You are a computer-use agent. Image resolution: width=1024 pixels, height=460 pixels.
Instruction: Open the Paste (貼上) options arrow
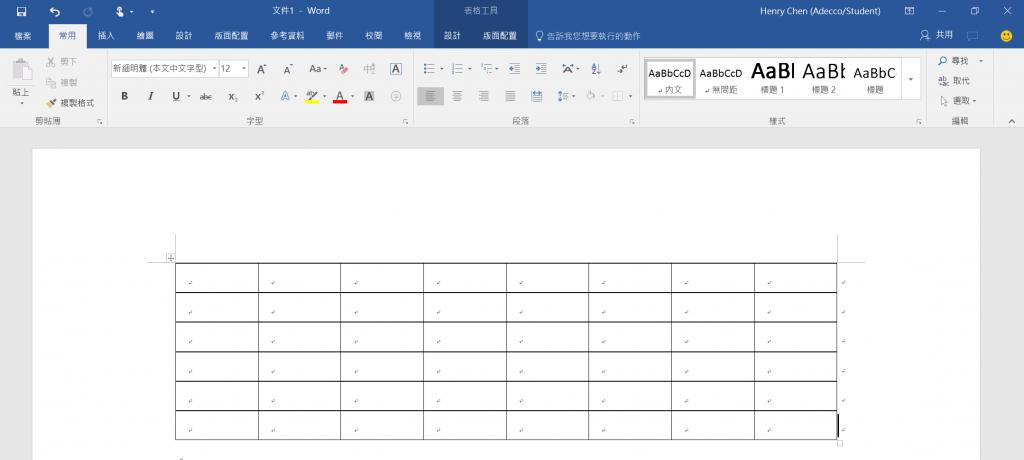pyautogui.click(x=22, y=103)
